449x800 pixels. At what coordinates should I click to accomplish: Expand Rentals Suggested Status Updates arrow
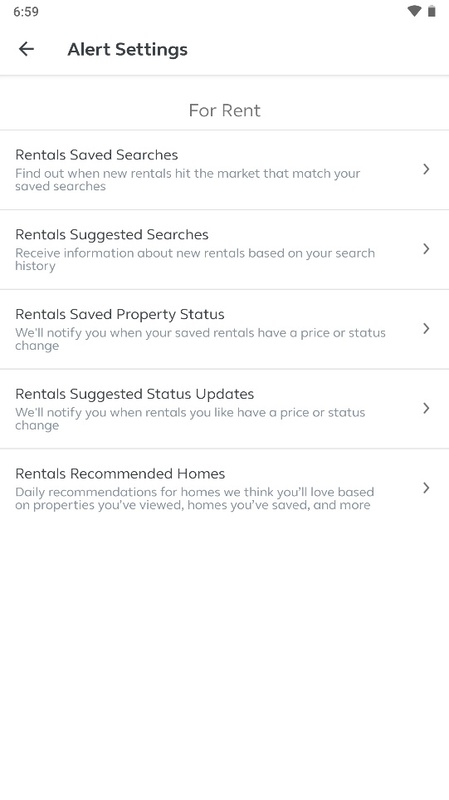pyautogui.click(x=427, y=408)
